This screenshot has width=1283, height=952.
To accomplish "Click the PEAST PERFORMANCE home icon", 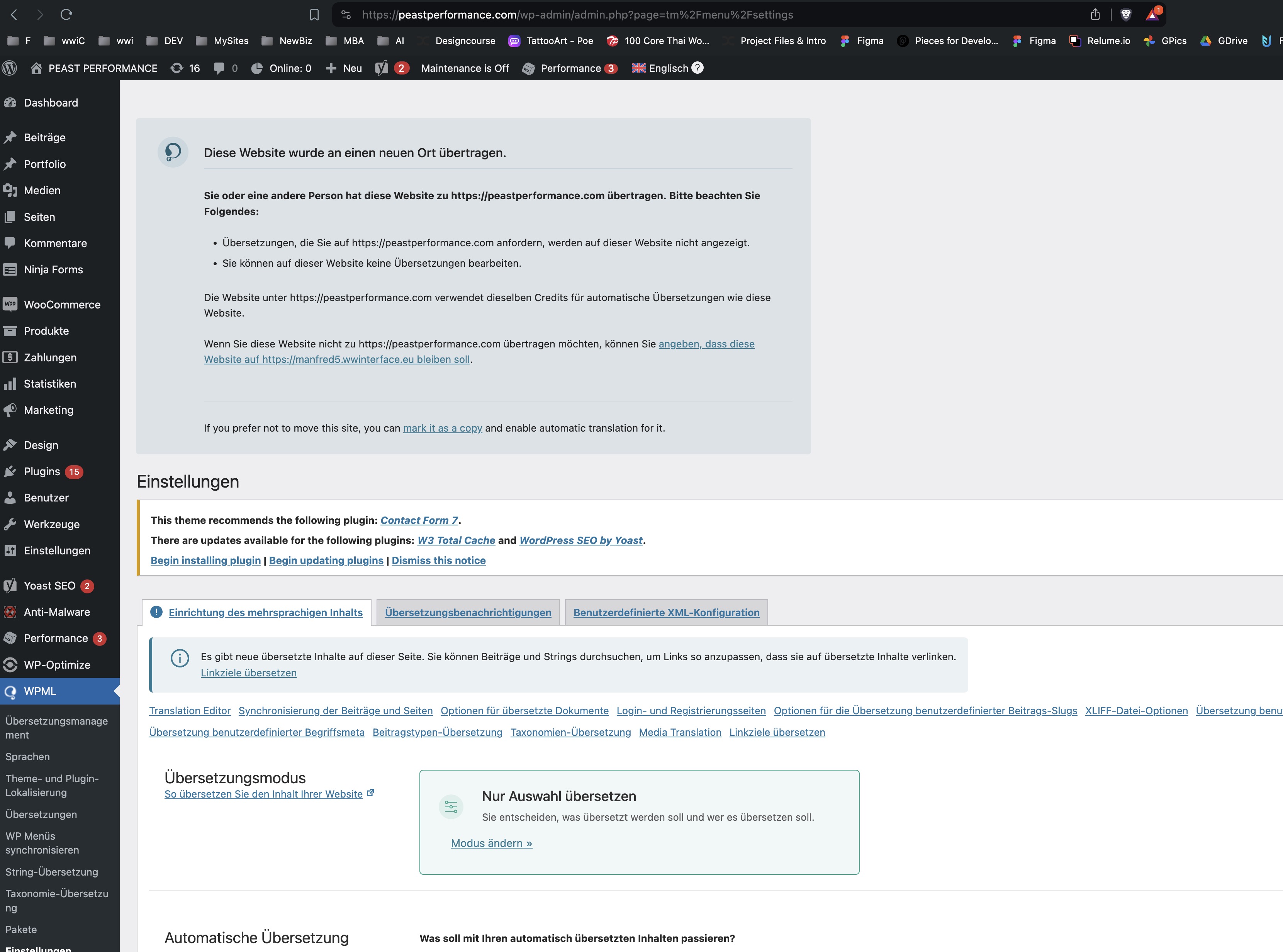I will click(36, 68).
